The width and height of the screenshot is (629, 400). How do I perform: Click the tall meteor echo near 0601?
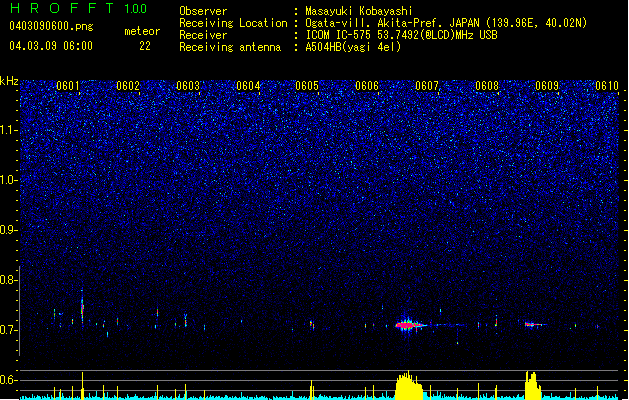click(82, 308)
